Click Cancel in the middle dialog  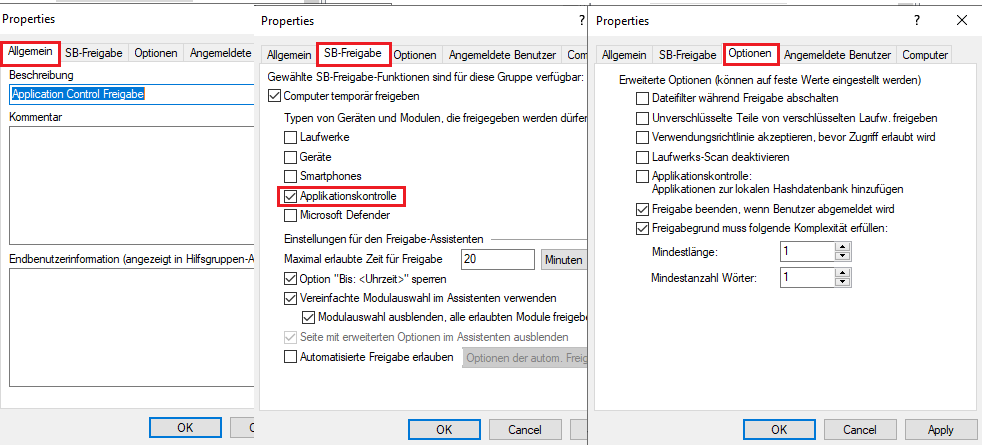(x=524, y=429)
